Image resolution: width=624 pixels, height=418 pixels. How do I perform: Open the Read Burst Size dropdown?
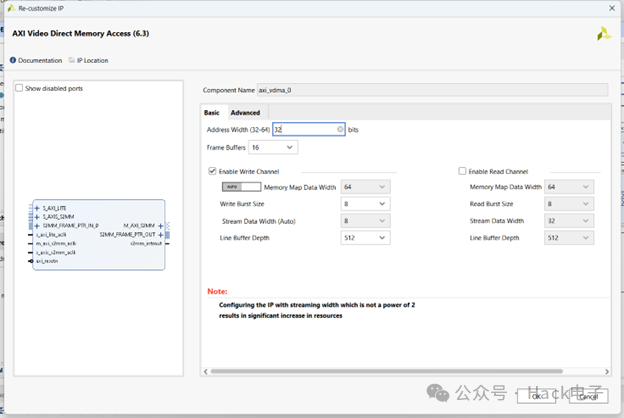point(569,204)
